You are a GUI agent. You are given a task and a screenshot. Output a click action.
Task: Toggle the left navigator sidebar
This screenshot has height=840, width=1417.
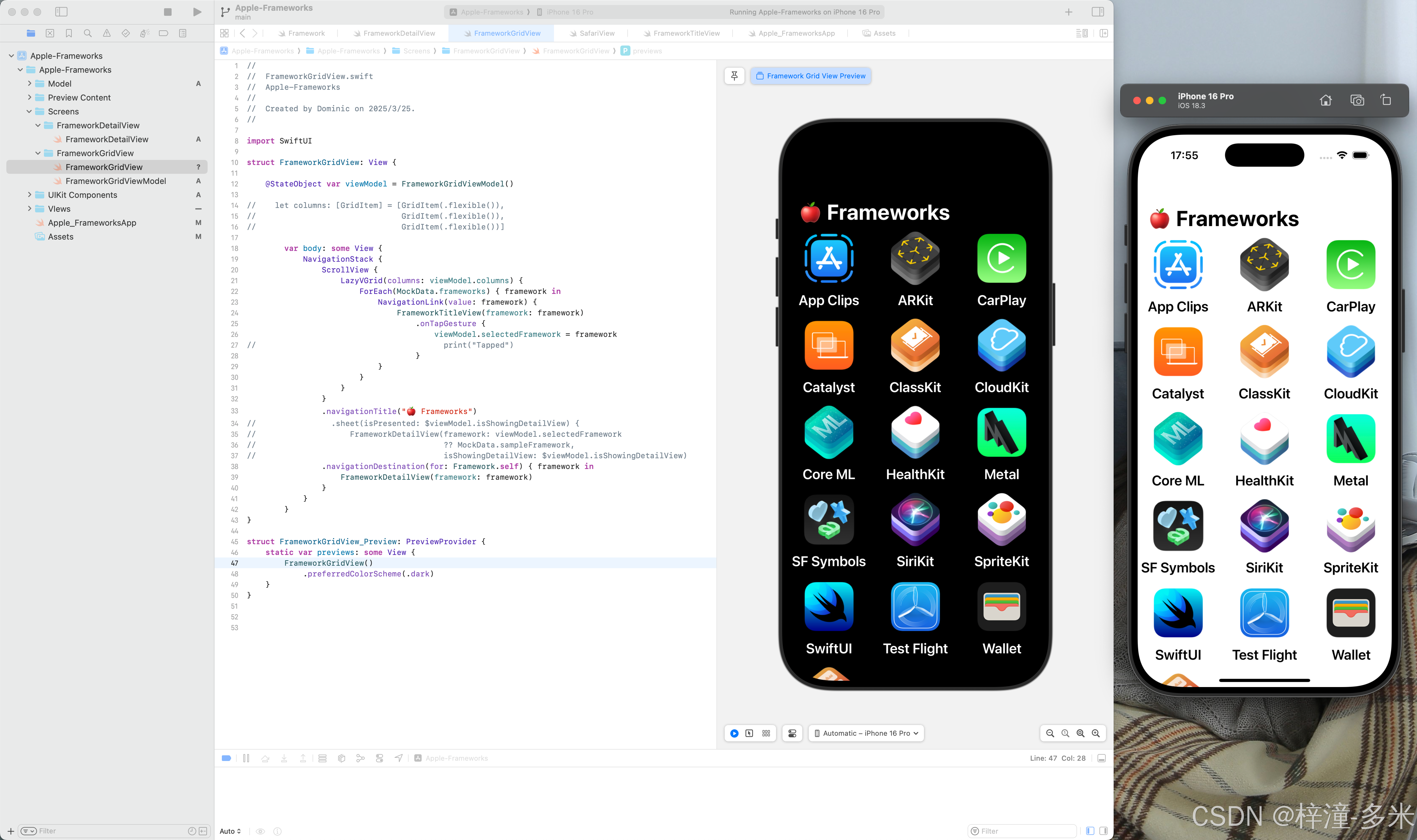61,12
